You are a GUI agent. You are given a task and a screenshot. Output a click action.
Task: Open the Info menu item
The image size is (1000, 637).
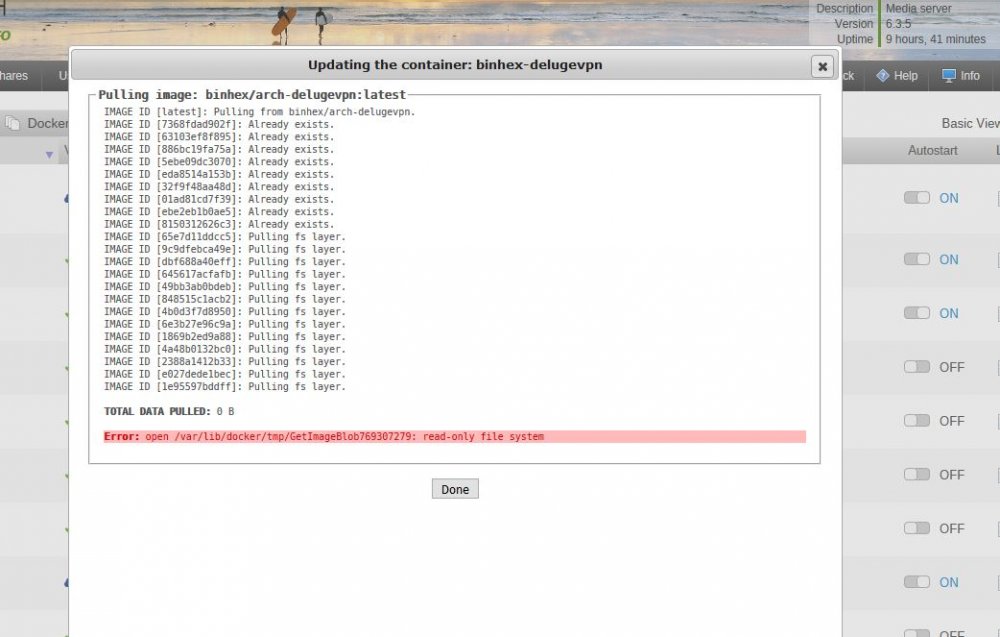[x=969, y=76]
